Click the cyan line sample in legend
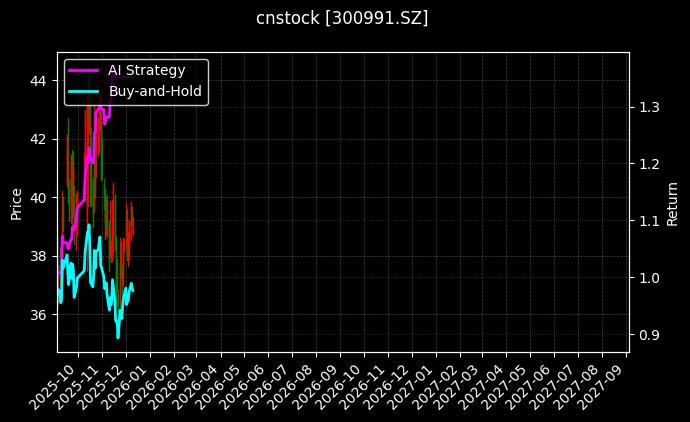Image resolution: width=690 pixels, height=422 pixels. 84,92
